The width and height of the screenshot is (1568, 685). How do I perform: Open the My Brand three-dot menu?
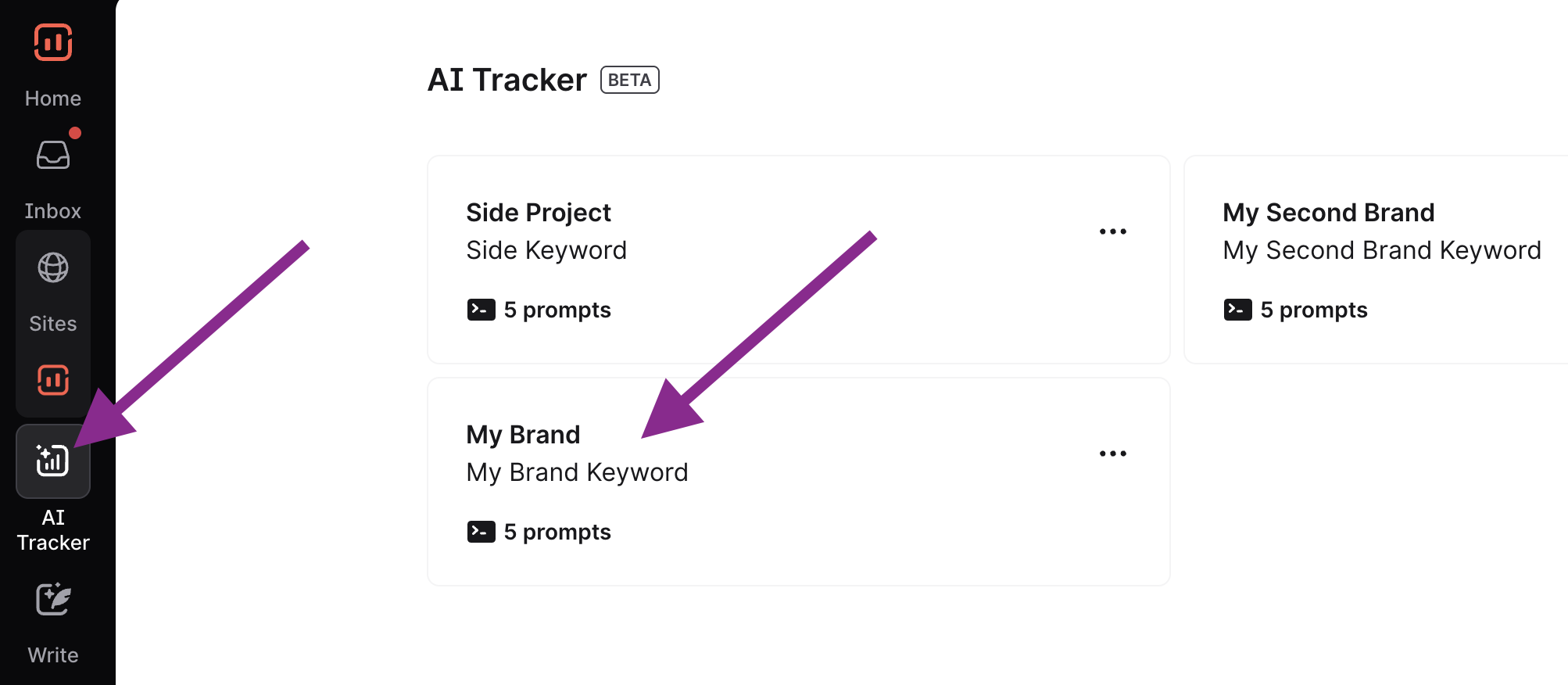[x=1112, y=454]
